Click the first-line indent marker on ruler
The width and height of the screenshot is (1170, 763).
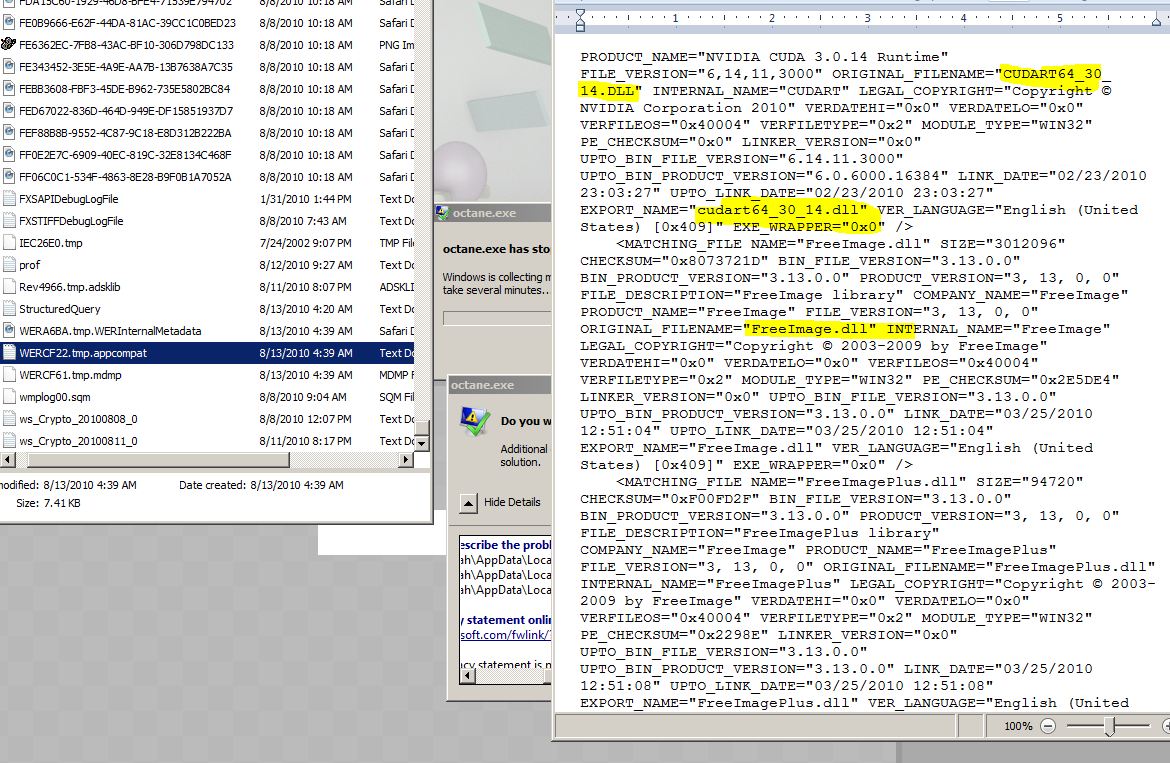click(x=581, y=14)
